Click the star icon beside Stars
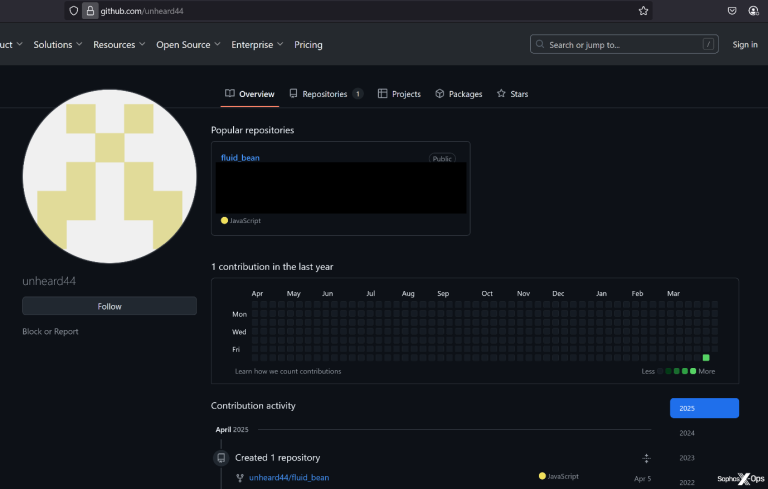The height and width of the screenshot is (489, 768). coord(501,93)
